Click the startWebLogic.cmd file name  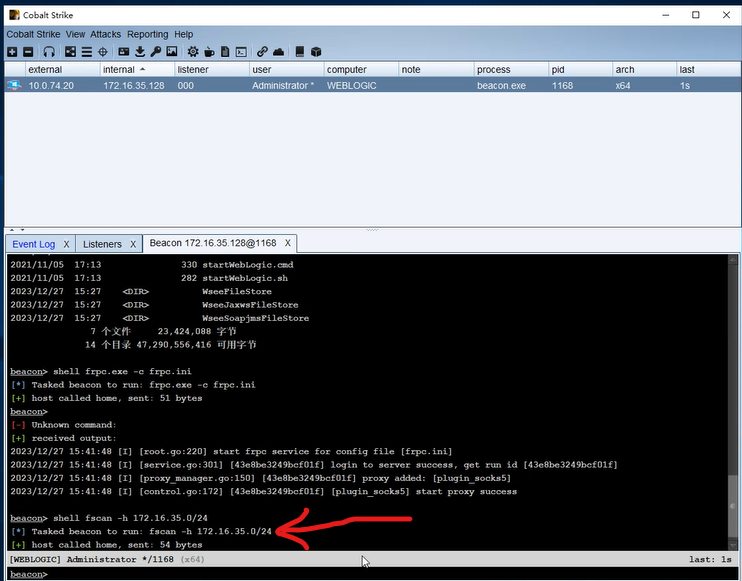click(248, 265)
